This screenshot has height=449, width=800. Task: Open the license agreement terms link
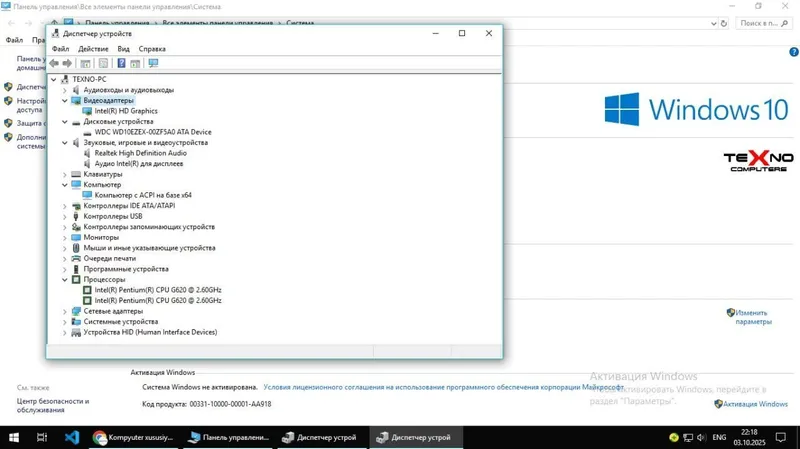coord(443,387)
